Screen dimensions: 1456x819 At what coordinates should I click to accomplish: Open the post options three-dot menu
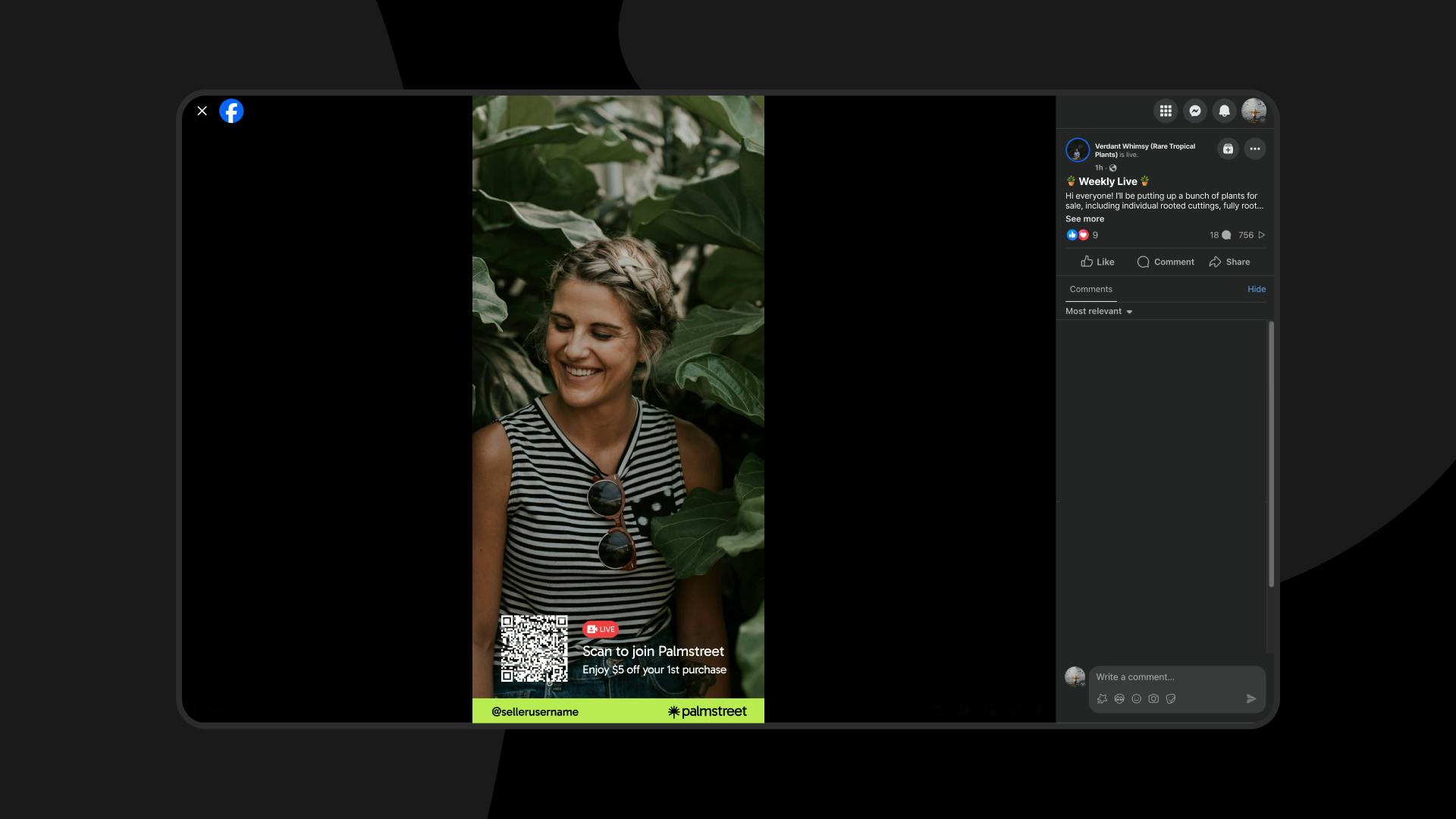pyautogui.click(x=1255, y=149)
